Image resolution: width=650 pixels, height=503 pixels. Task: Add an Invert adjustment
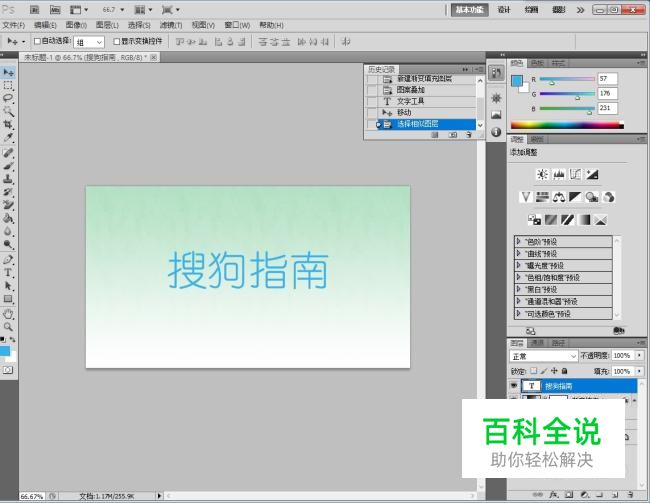(534, 219)
